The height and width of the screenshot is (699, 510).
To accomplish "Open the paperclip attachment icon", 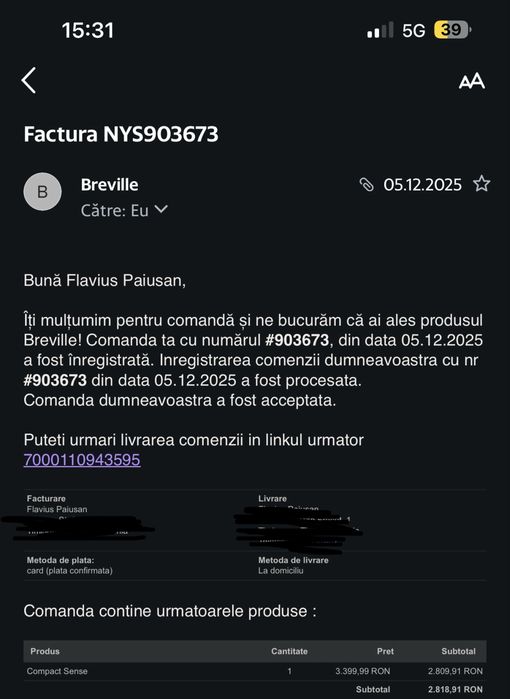I will tap(366, 184).
